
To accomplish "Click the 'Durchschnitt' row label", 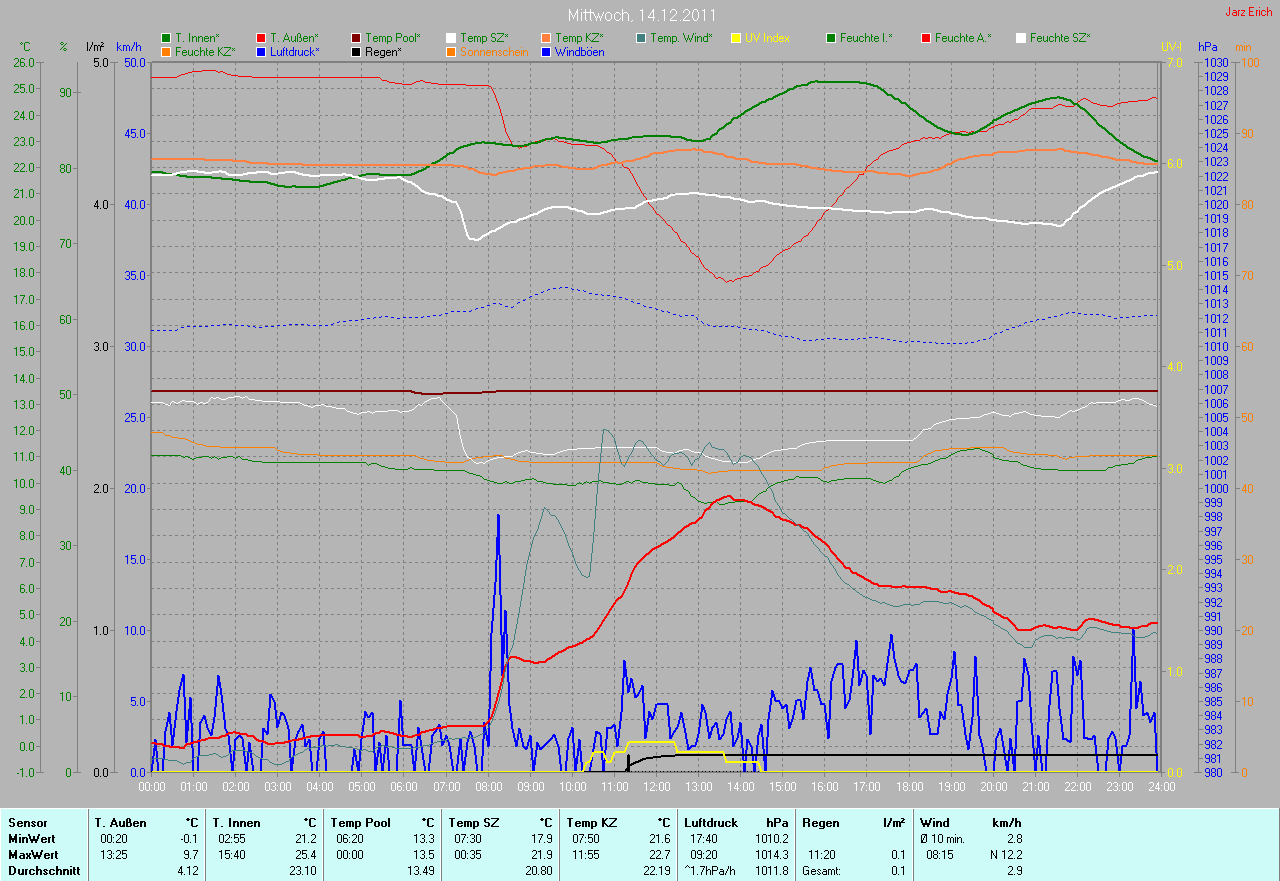I will click(42, 871).
